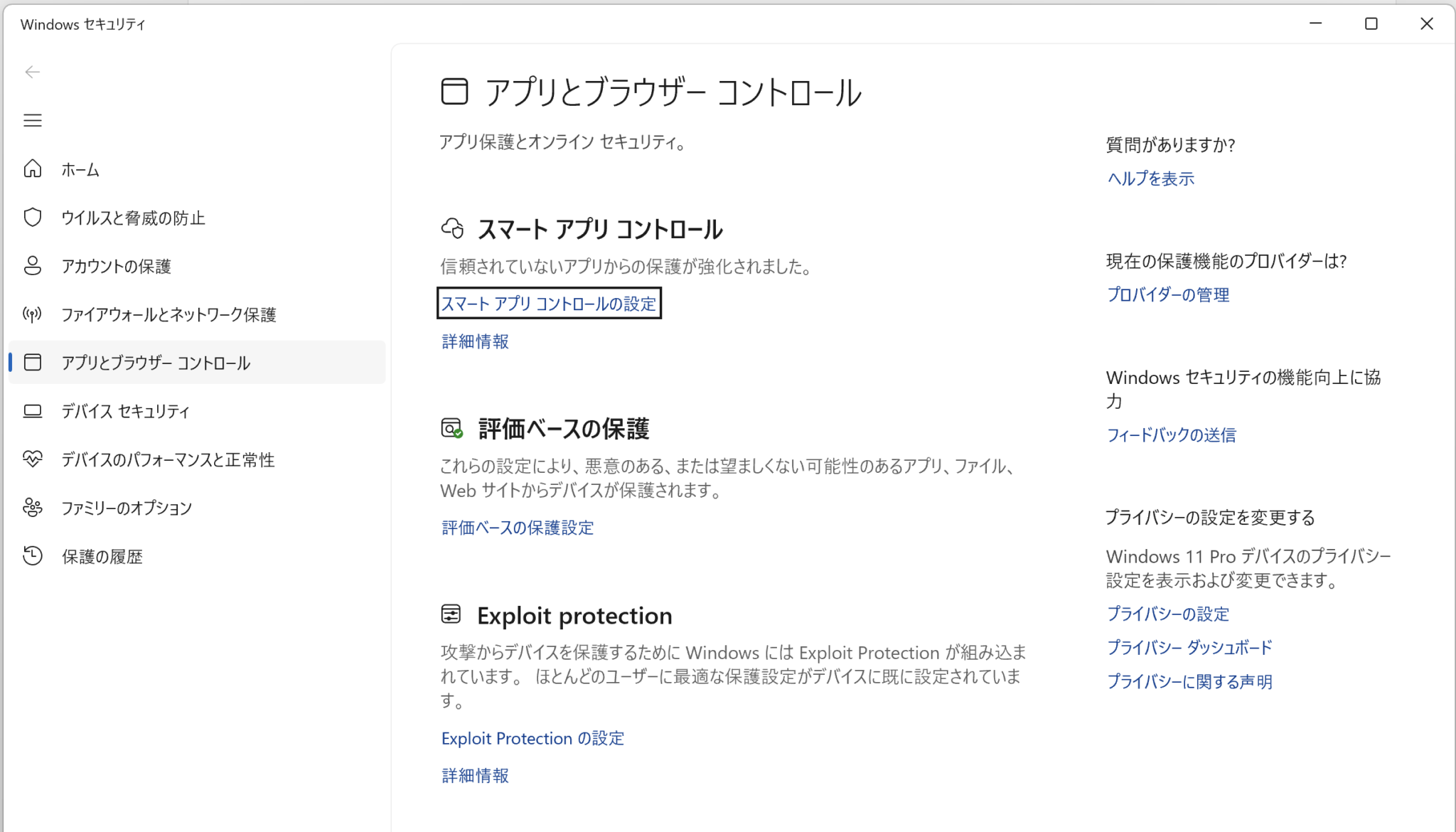Open プライバシーの設定 link
Screen dimensions: 1456x832
[x=1168, y=614]
